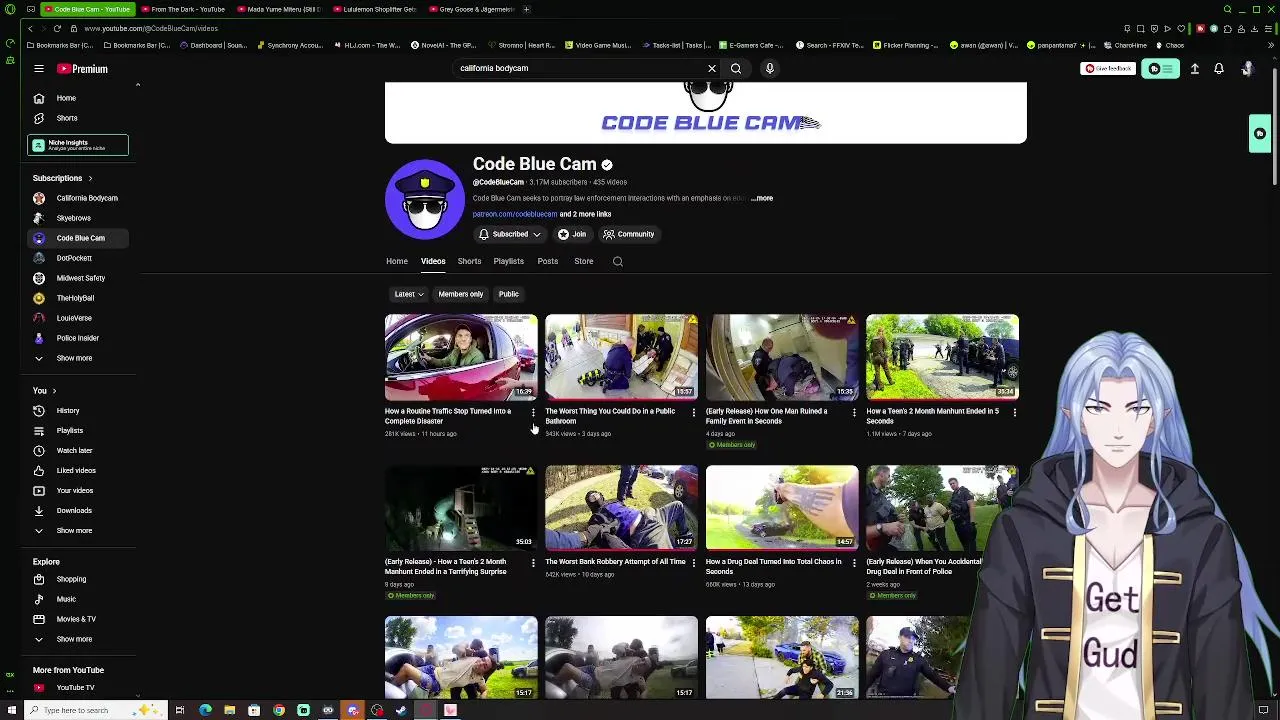Open the patreon.com/codebluecam link
The width and height of the screenshot is (1280, 720).
pos(514,214)
